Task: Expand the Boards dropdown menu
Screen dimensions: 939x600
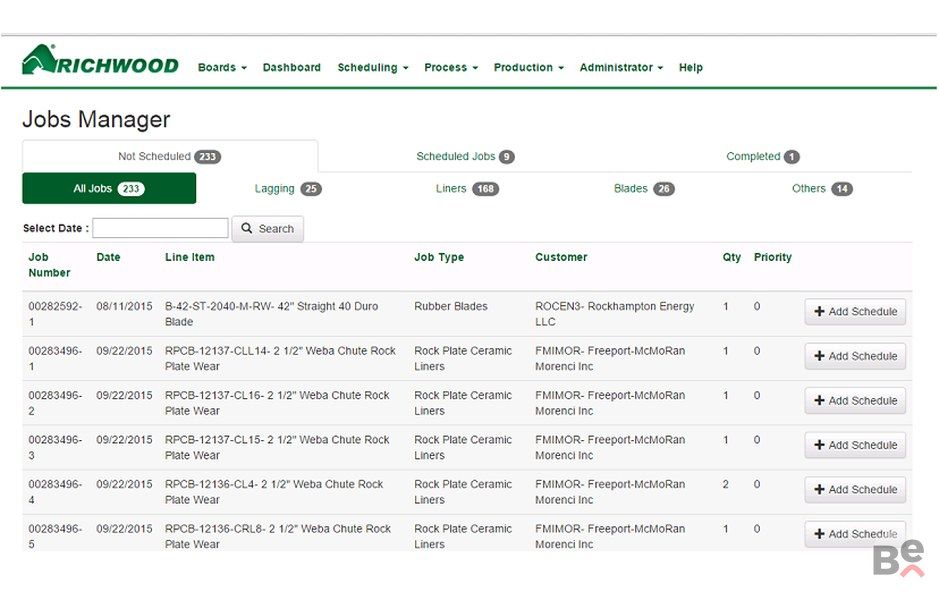Action: click(222, 68)
